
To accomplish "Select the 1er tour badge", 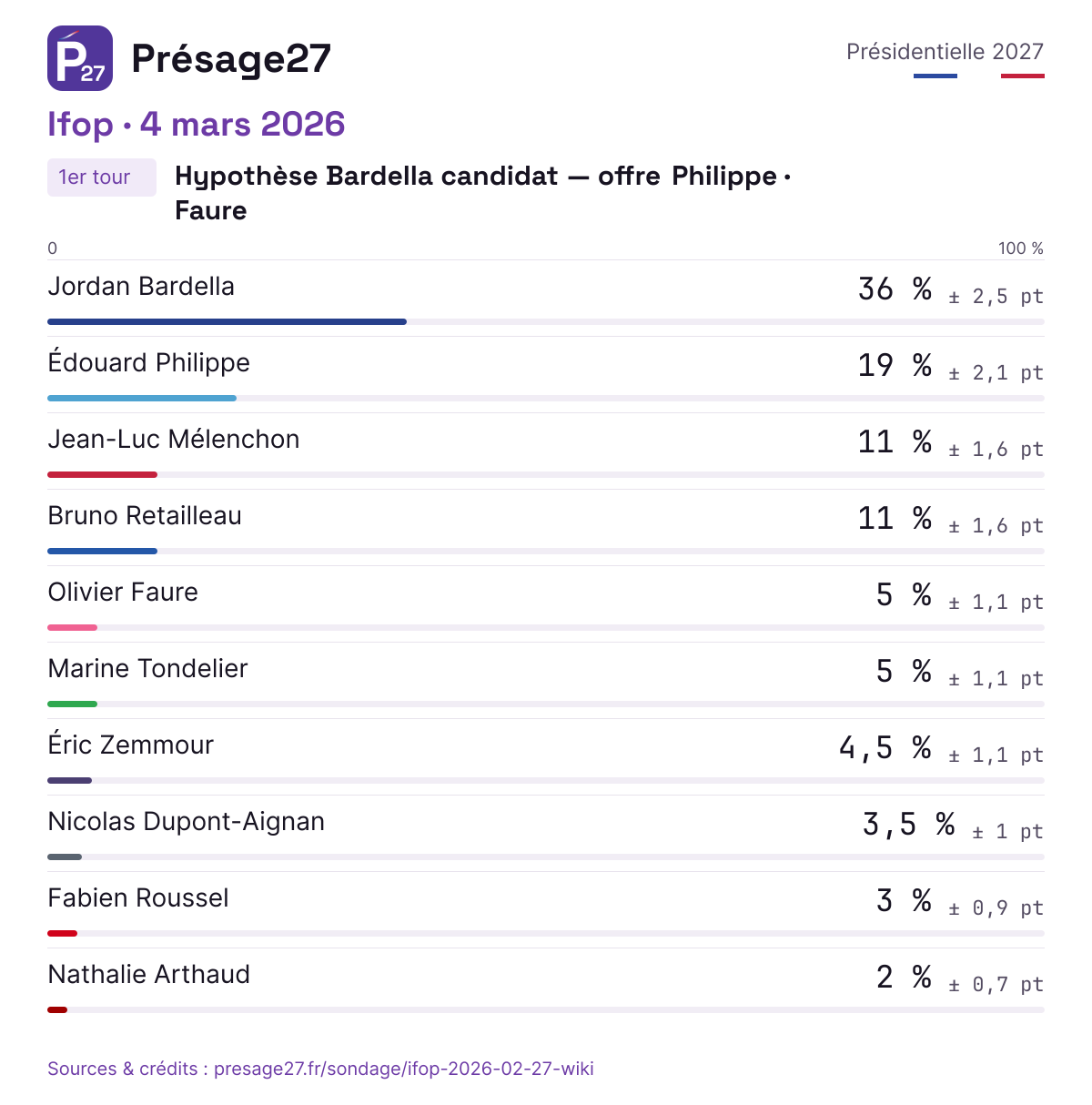I will [x=102, y=177].
